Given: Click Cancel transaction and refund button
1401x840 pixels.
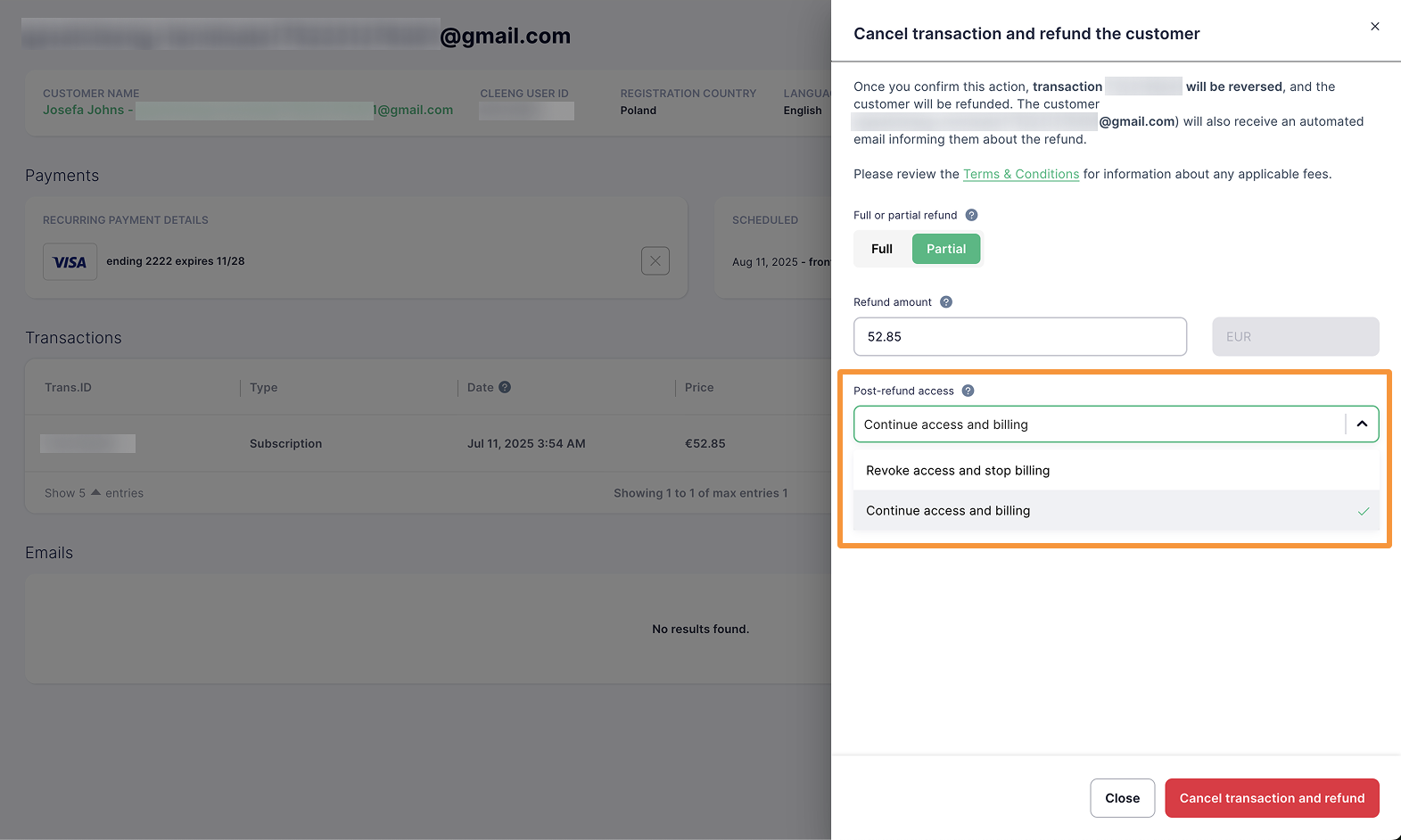Looking at the screenshot, I should (x=1272, y=798).
